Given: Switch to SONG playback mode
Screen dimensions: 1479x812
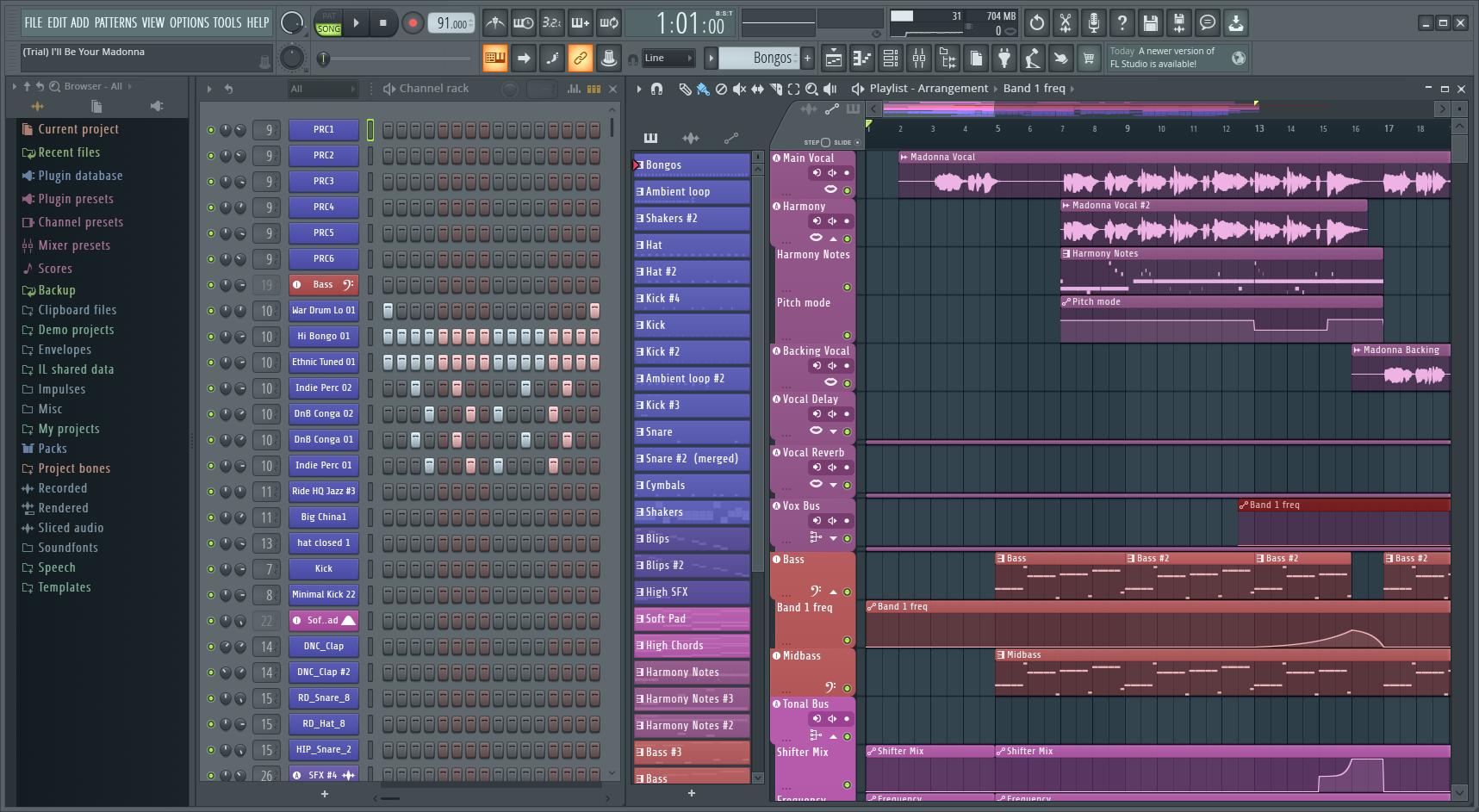Looking at the screenshot, I should (x=328, y=28).
